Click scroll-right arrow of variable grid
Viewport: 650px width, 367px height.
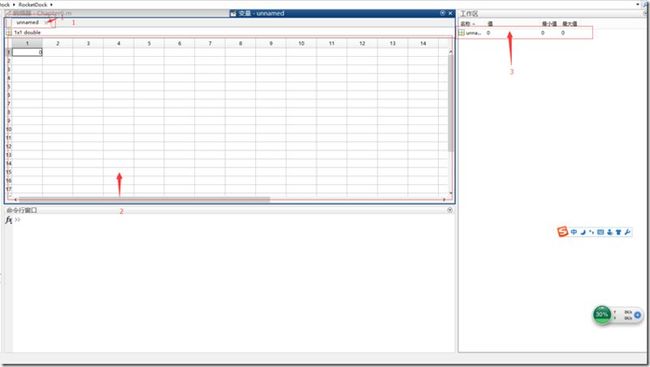coord(444,199)
